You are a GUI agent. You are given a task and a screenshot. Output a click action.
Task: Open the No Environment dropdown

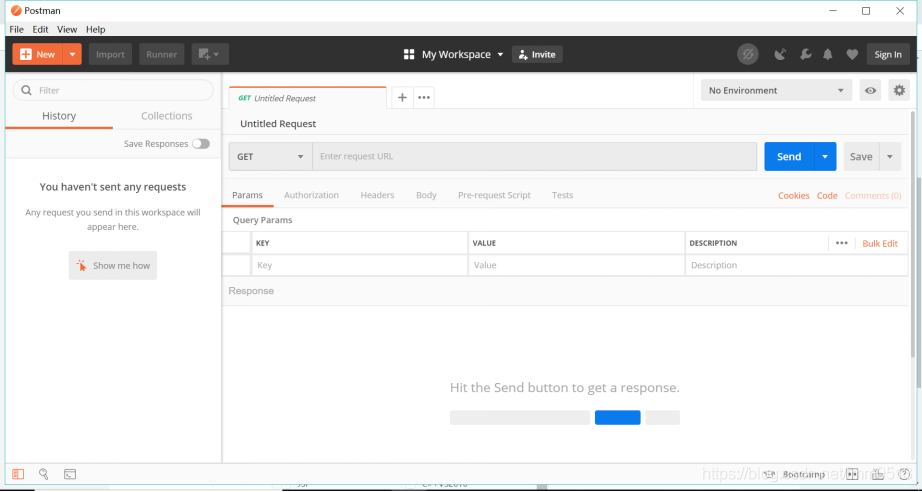pyautogui.click(x=776, y=90)
